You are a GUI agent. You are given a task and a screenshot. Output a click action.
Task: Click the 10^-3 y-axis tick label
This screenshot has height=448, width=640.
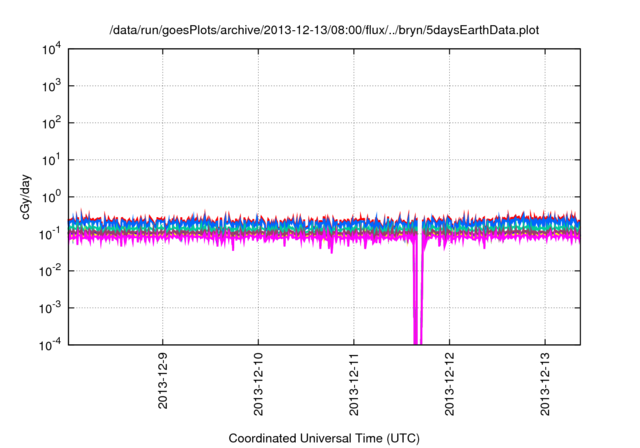(x=51, y=308)
